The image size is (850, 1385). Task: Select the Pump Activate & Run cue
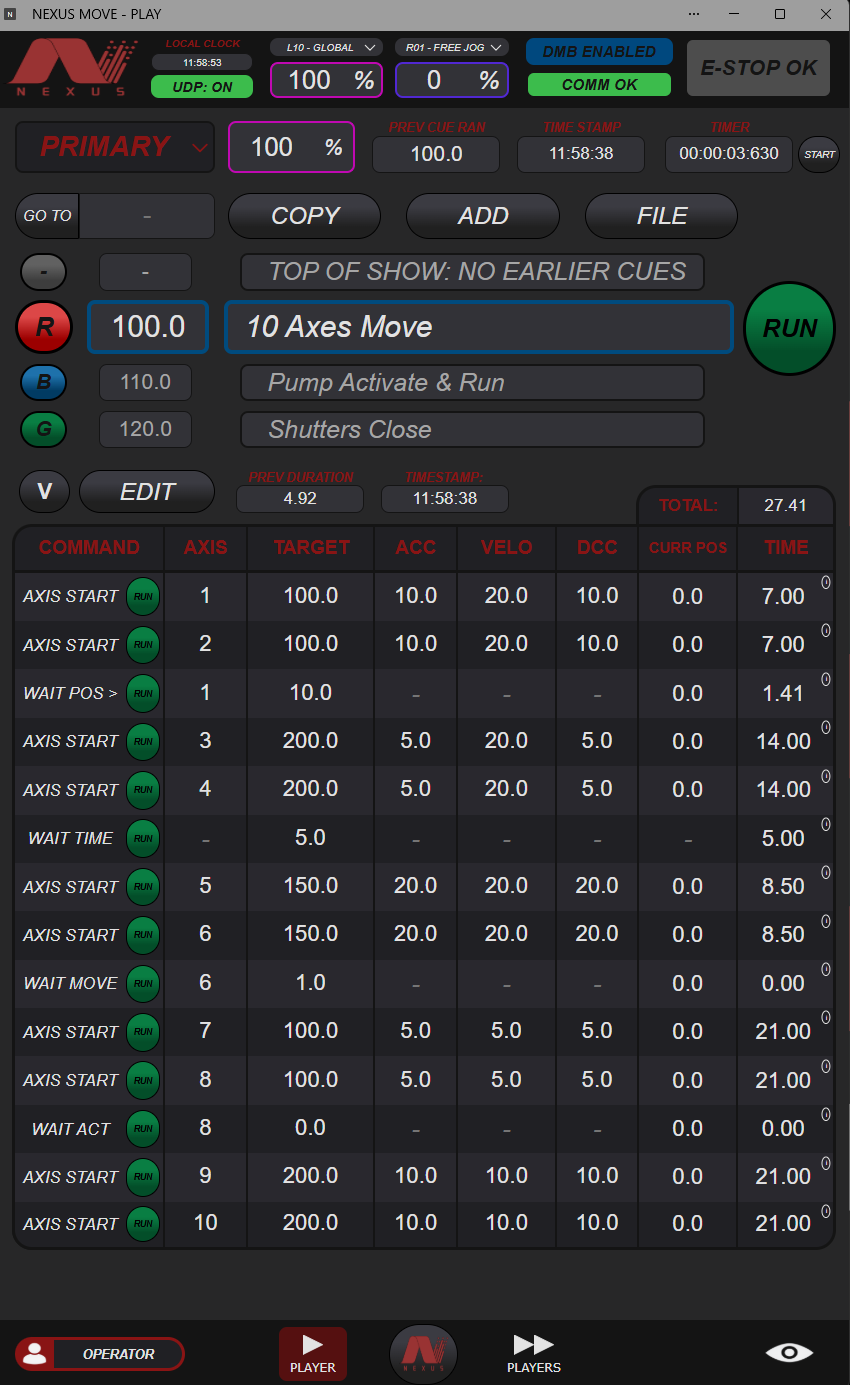pos(472,383)
